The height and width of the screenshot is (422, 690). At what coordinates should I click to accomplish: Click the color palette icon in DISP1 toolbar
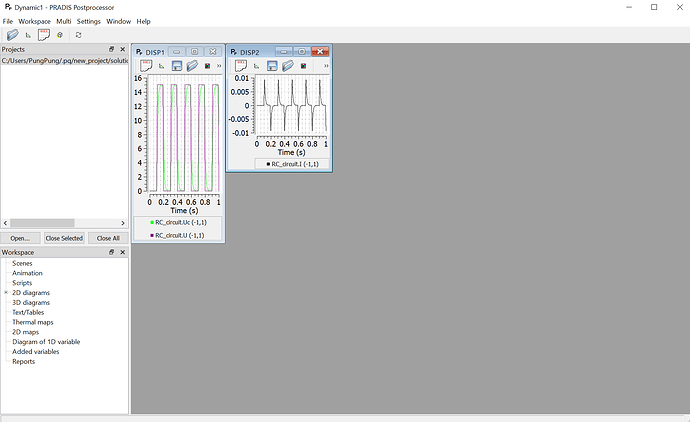[207, 66]
